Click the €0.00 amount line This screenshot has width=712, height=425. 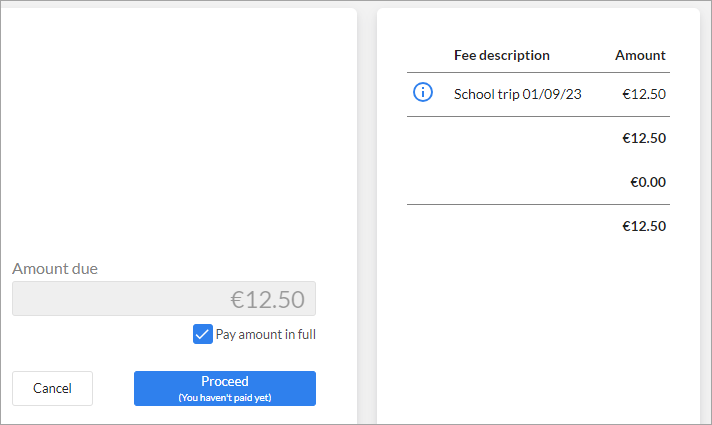coord(648,182)
